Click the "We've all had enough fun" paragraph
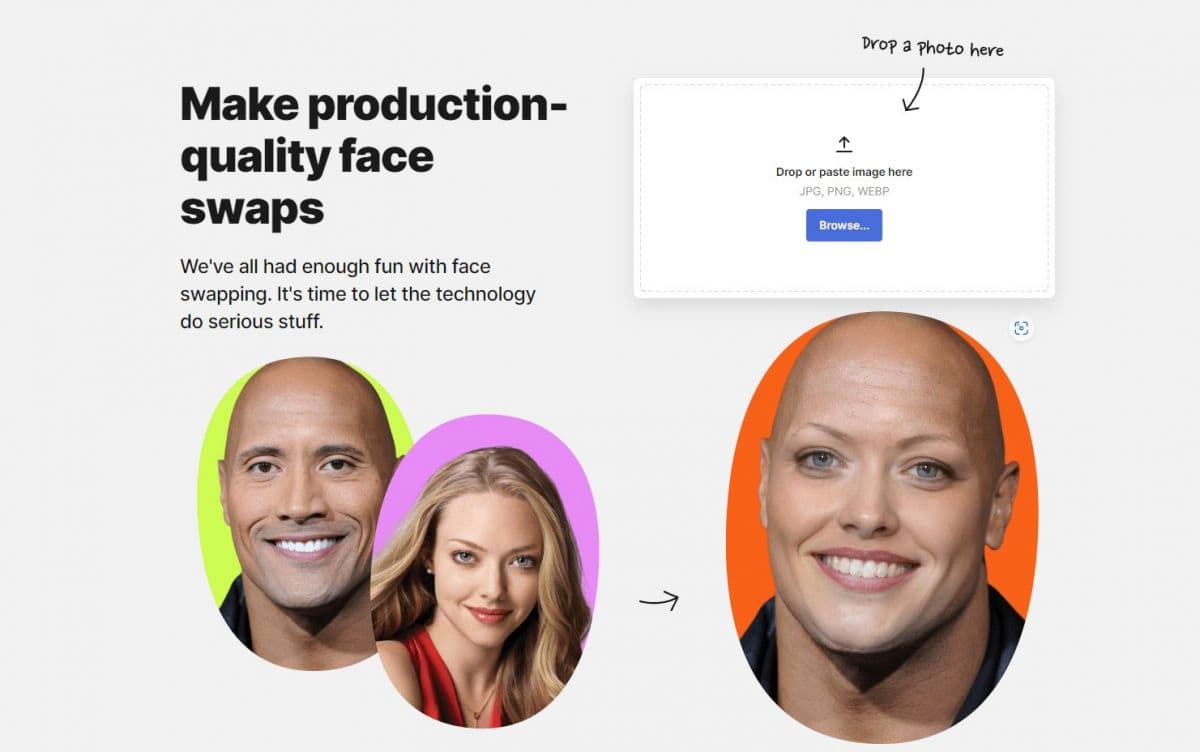The width and height of the screenshot is (1200, 752). coord(358,294)
